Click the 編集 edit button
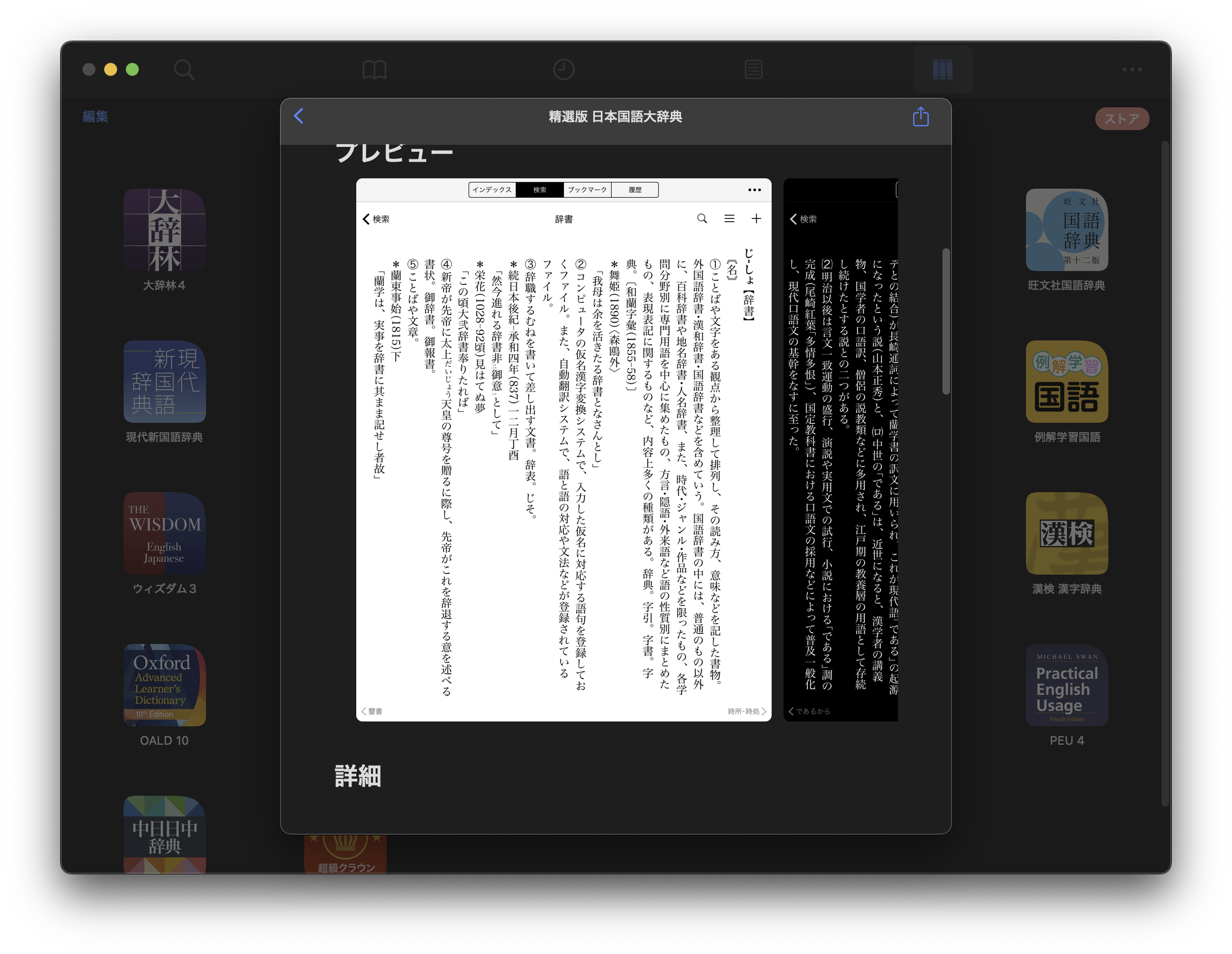1232x954 pixels. click(95, 117)
